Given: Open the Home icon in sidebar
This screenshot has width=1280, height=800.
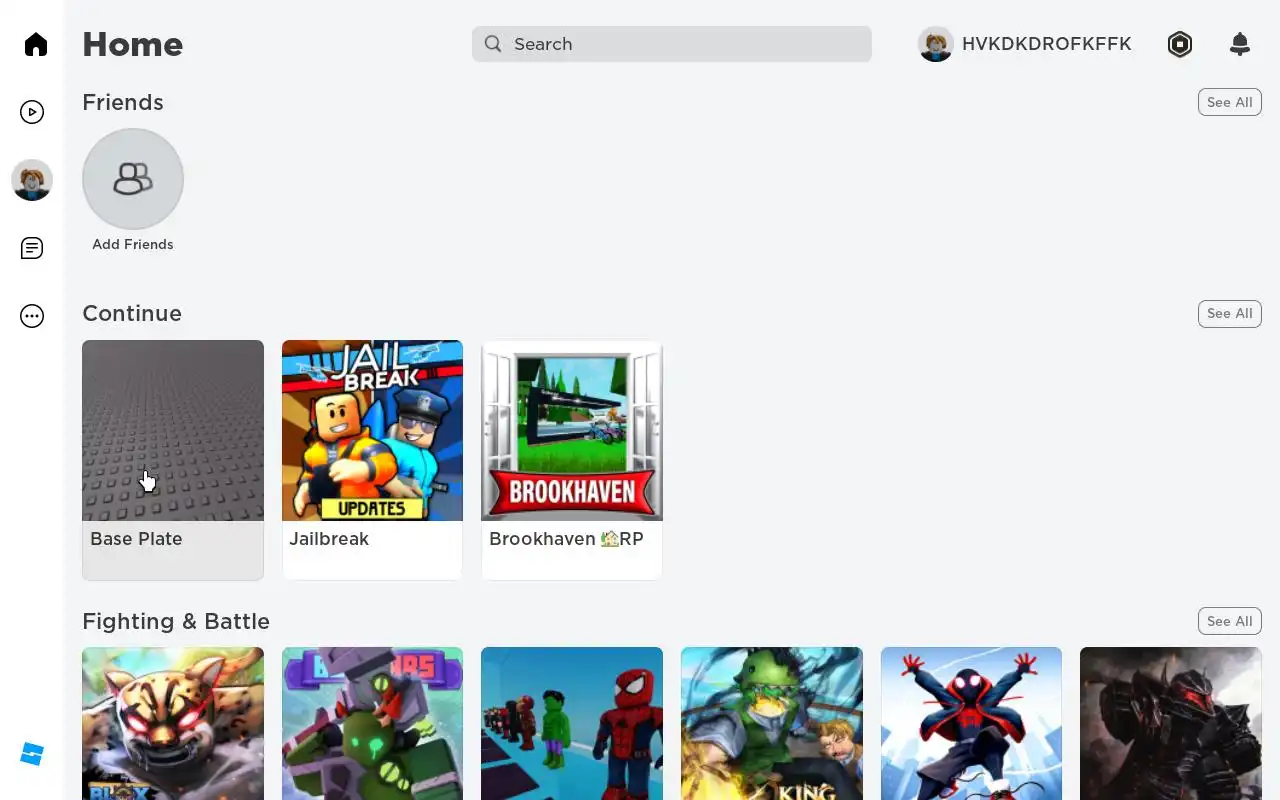Looking at the screenshot, I should tap(36, 44).
